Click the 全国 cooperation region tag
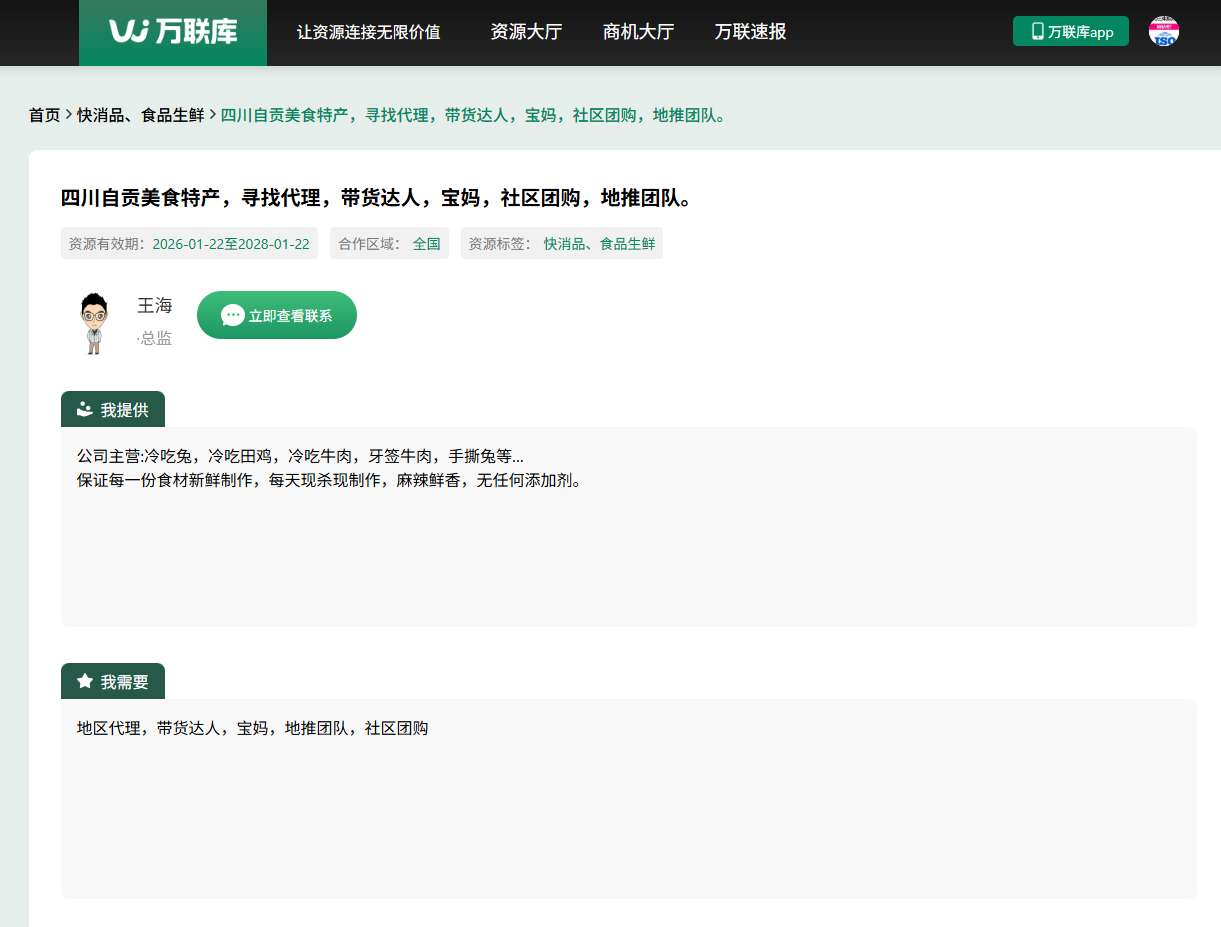 point(427,243)
